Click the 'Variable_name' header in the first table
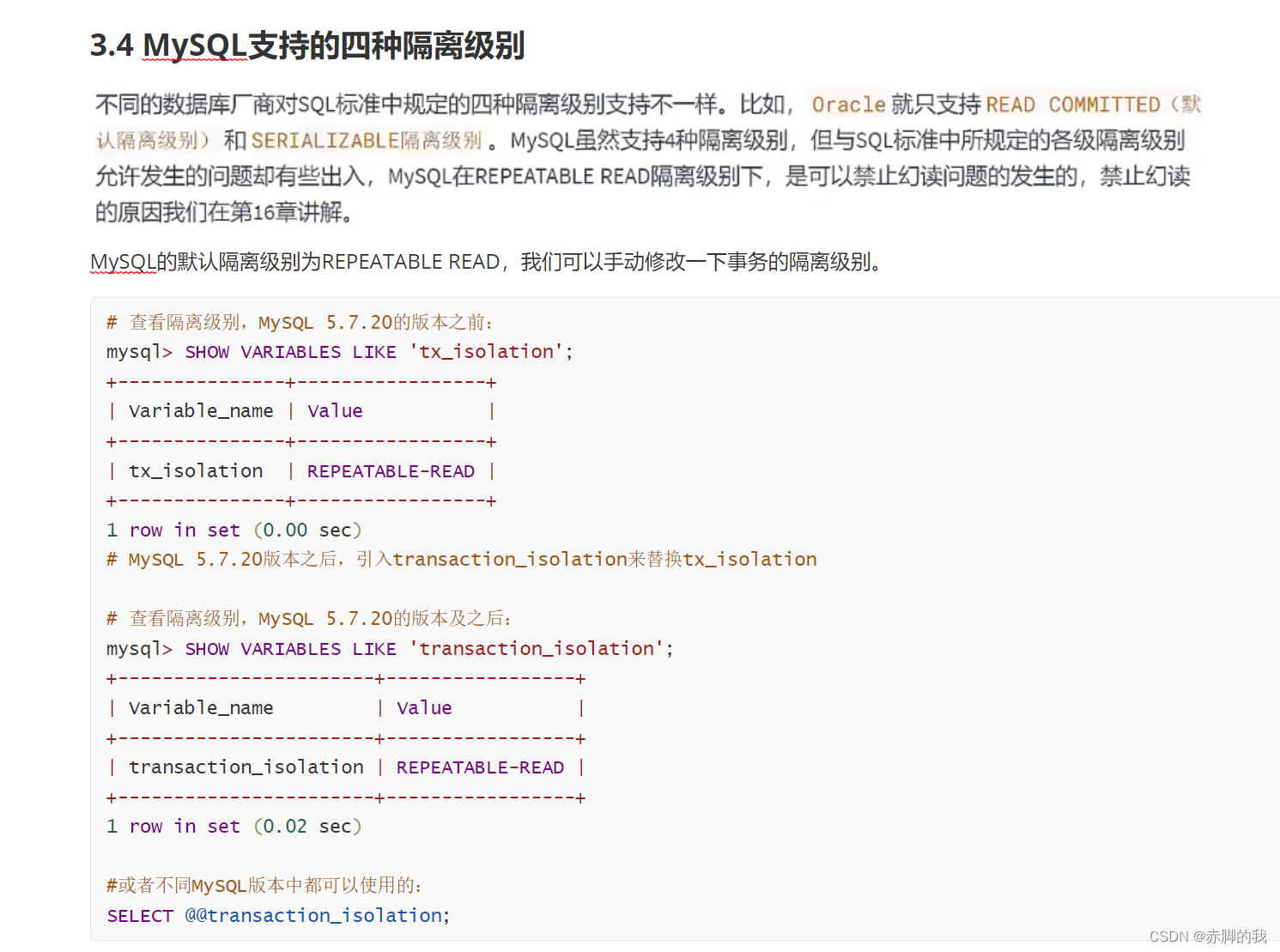The width and height of the screenshot is (1280, 952). 201,411
